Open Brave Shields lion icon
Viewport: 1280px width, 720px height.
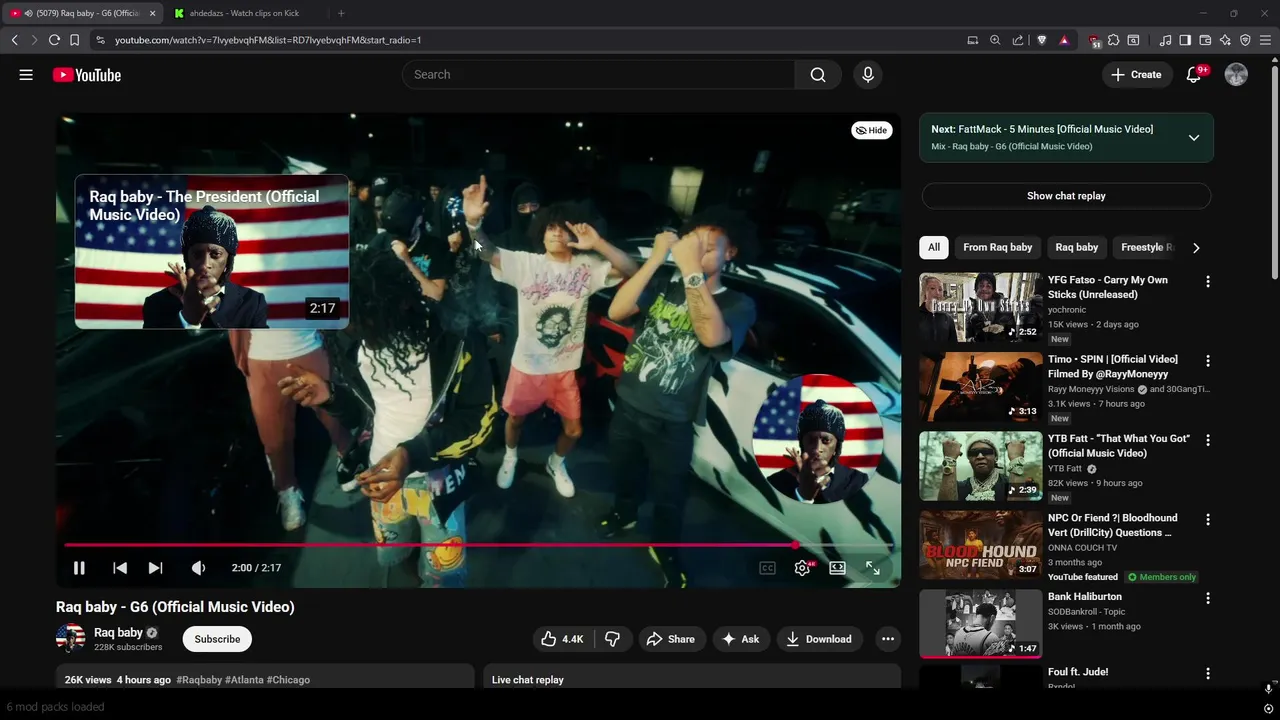pyautogui.click(x=1042, y=40)
